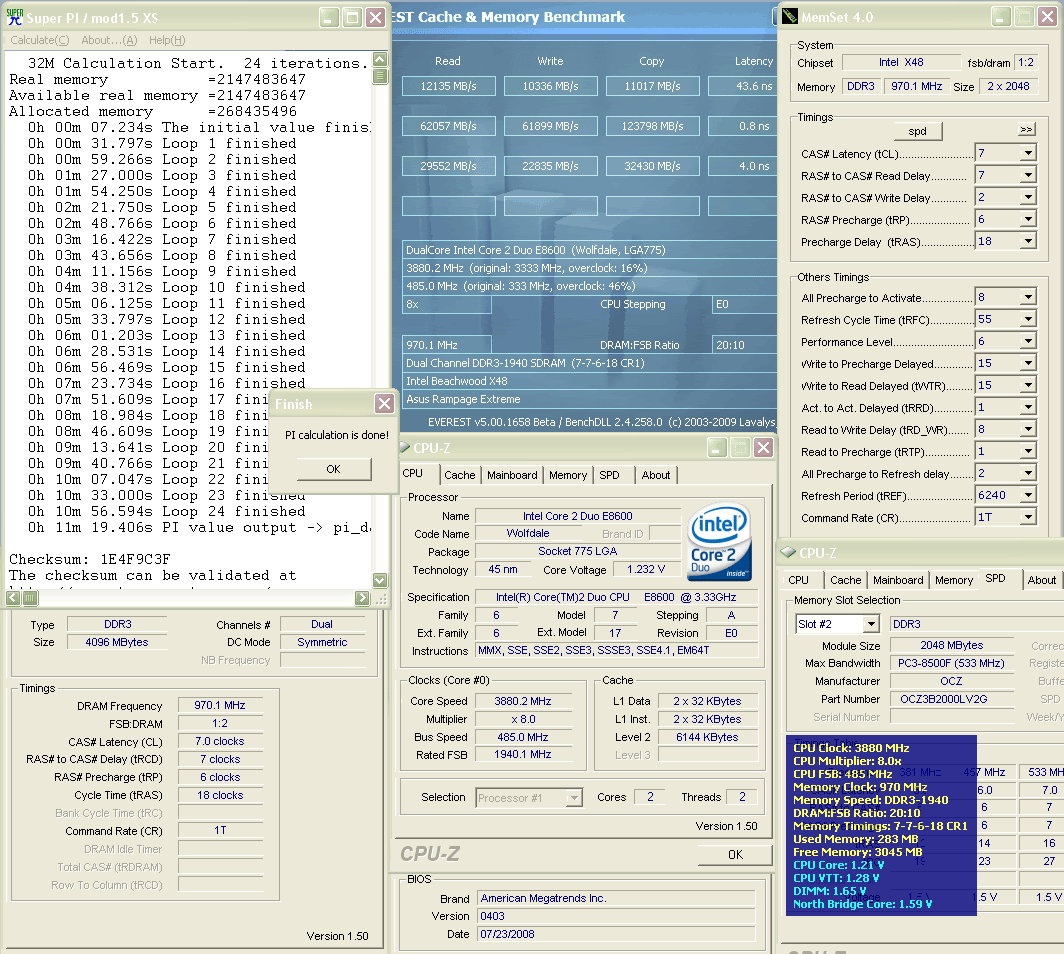The height and width of the screenshot is (954, 1064).
Task: Expand the Read to Precharge (tRTP) dropdown
Action: (1028, 451)
